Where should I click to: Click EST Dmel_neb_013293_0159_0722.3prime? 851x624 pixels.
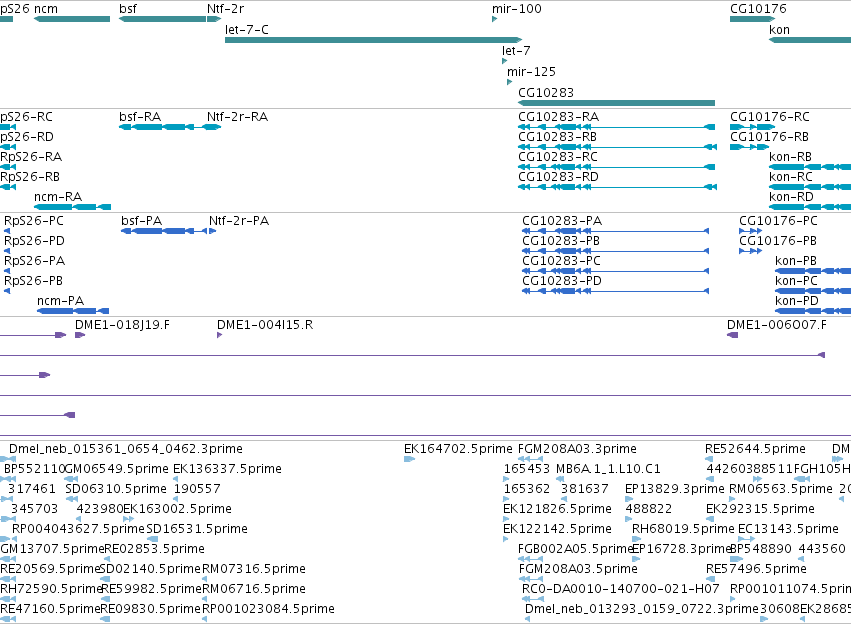(x=642, y=609)
